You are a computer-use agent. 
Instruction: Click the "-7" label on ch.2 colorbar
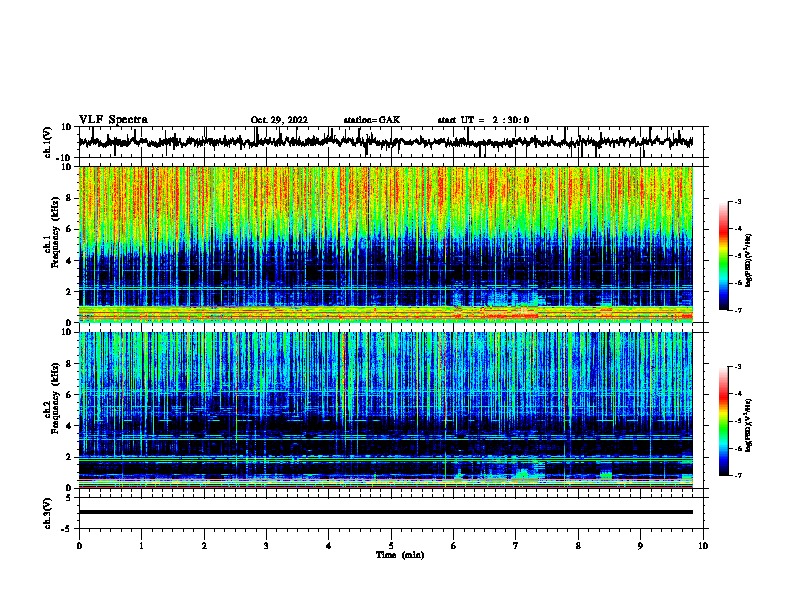click(737, 475)
